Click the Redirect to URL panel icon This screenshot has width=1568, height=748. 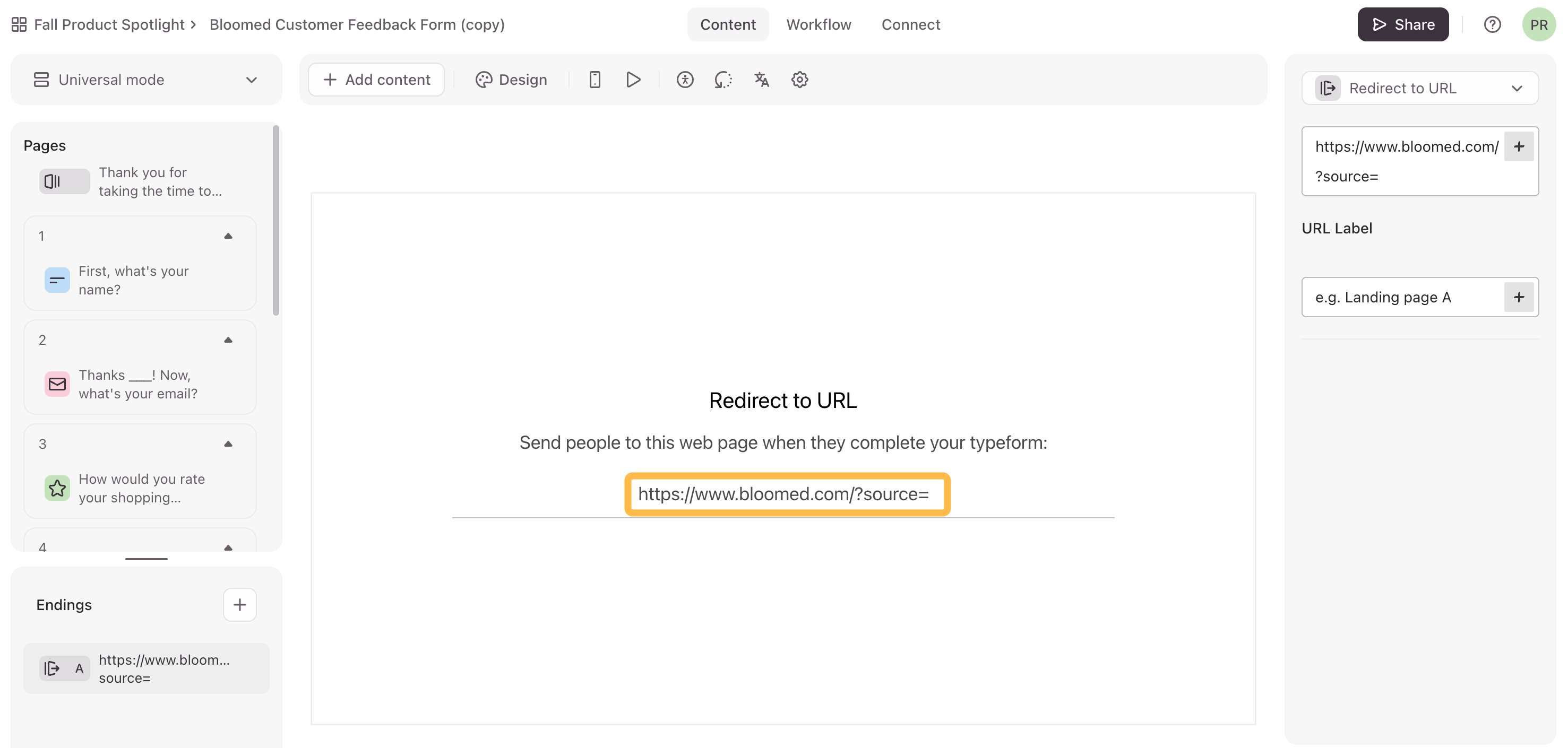(1328, 88)
